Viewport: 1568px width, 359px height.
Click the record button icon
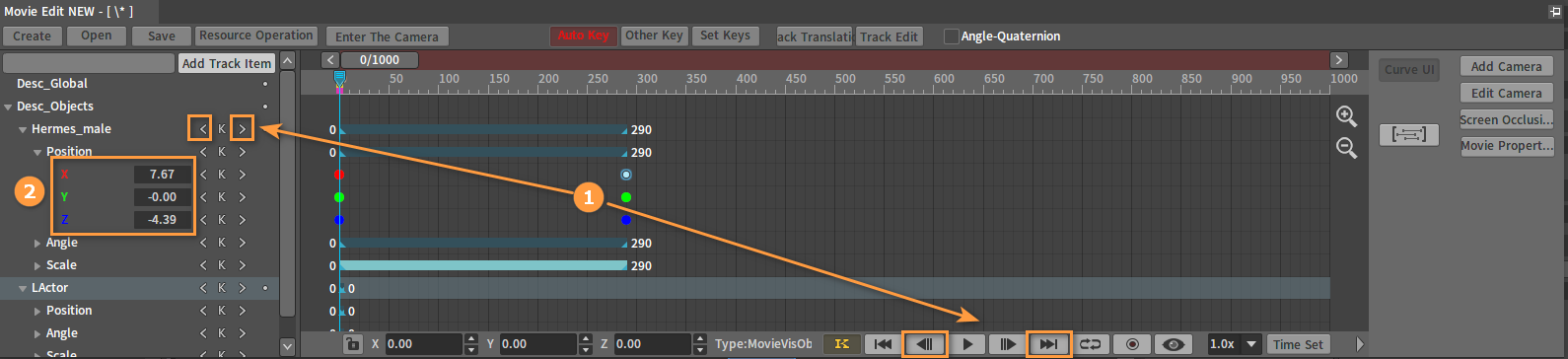point(1132,344)
